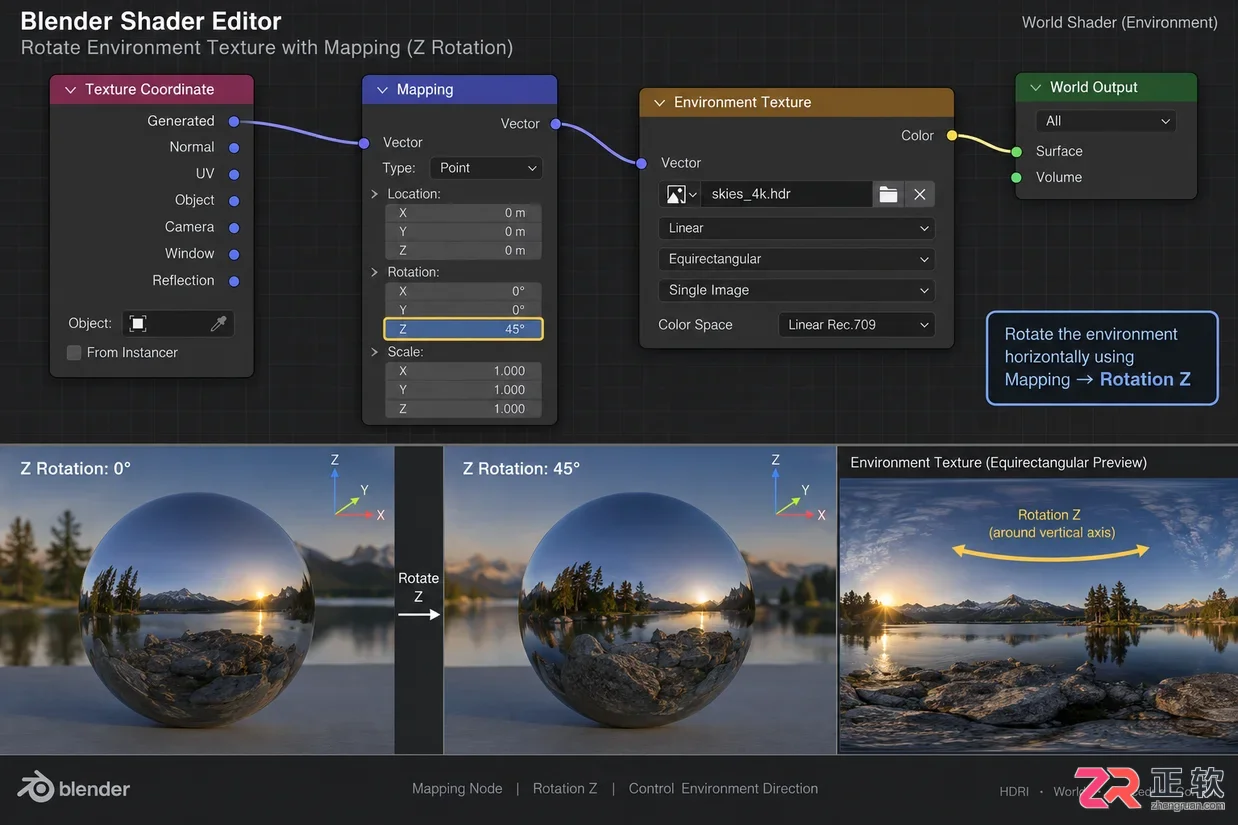This screenshot has width=1238, height=825.
Task: Click the Scale Y value field
Action: point(463,390)
